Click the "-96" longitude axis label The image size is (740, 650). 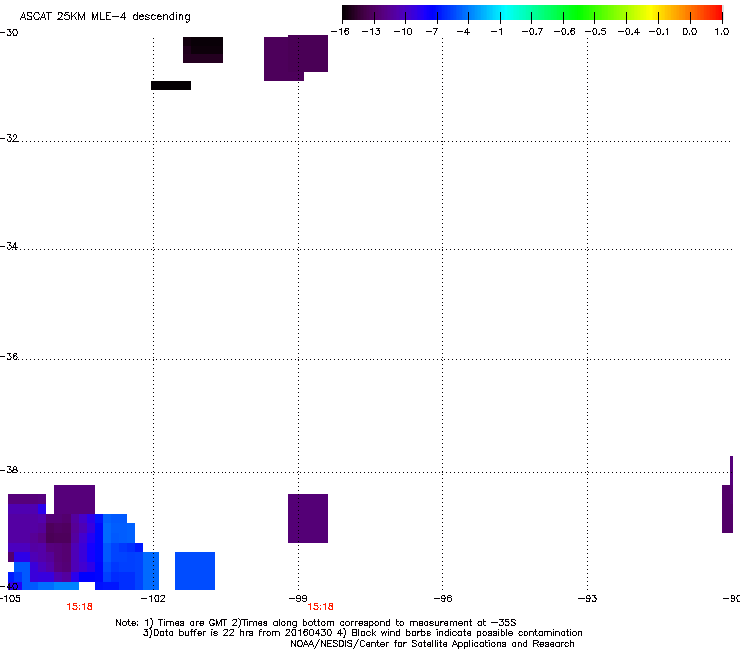pos(443,599)
